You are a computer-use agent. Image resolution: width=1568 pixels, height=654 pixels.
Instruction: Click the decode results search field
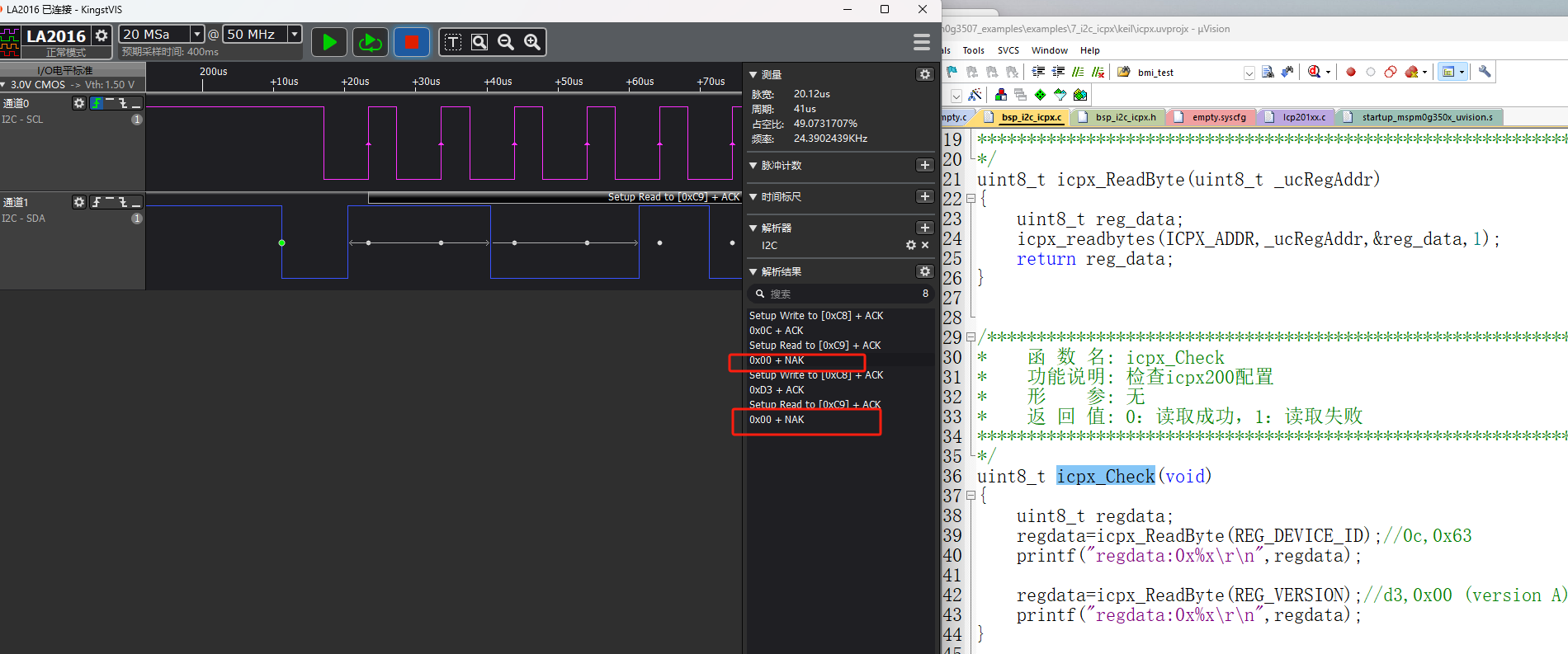click(x=842, y=294)
